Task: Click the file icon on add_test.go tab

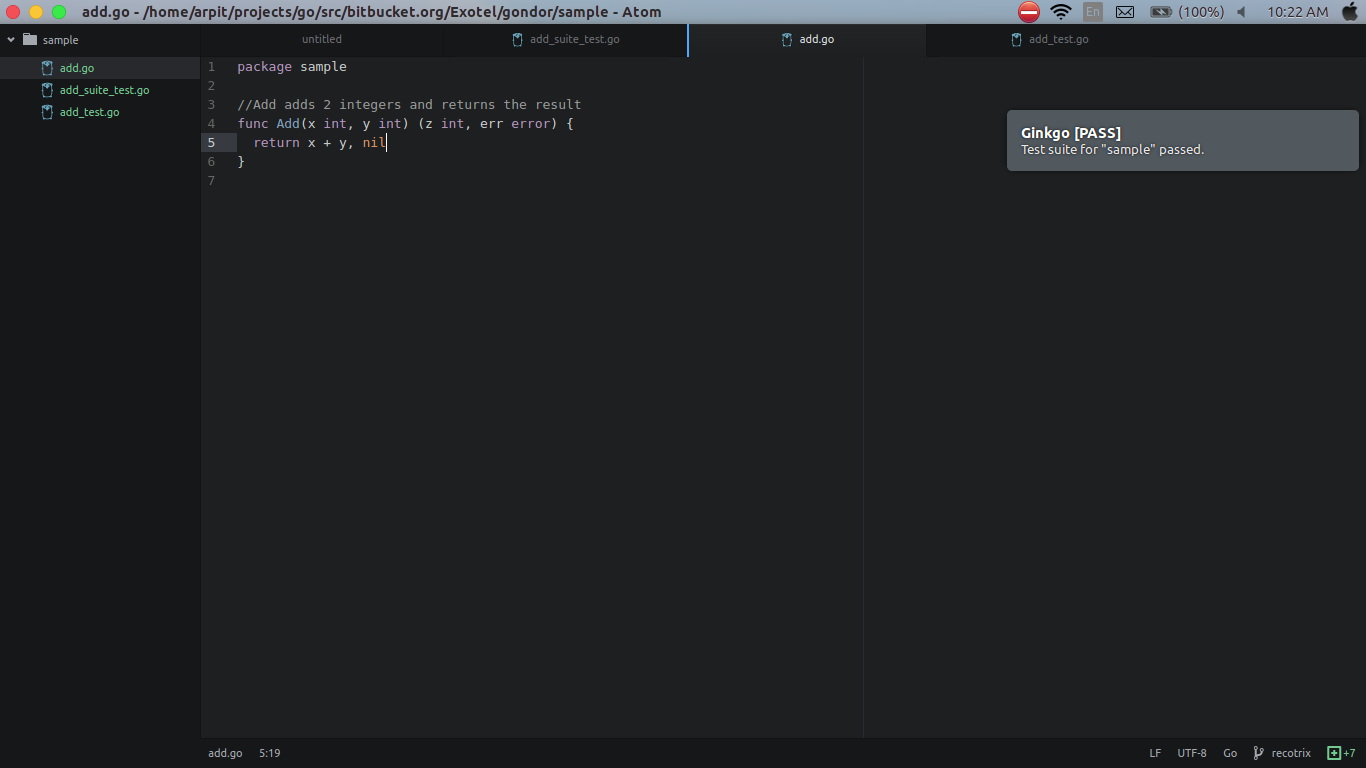Action: point(1017,40)
